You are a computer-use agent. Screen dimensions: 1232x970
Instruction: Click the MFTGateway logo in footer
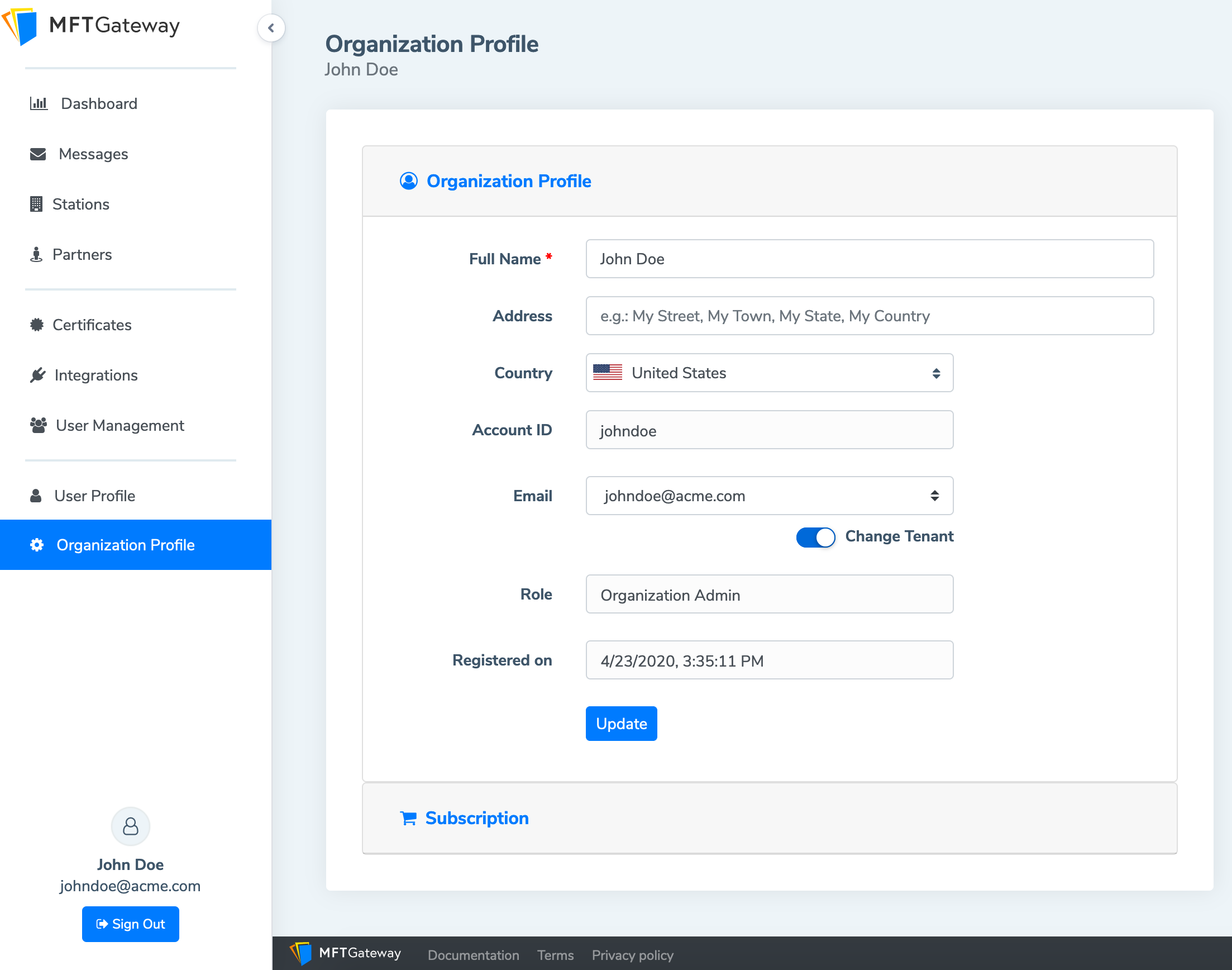(346, 954)
